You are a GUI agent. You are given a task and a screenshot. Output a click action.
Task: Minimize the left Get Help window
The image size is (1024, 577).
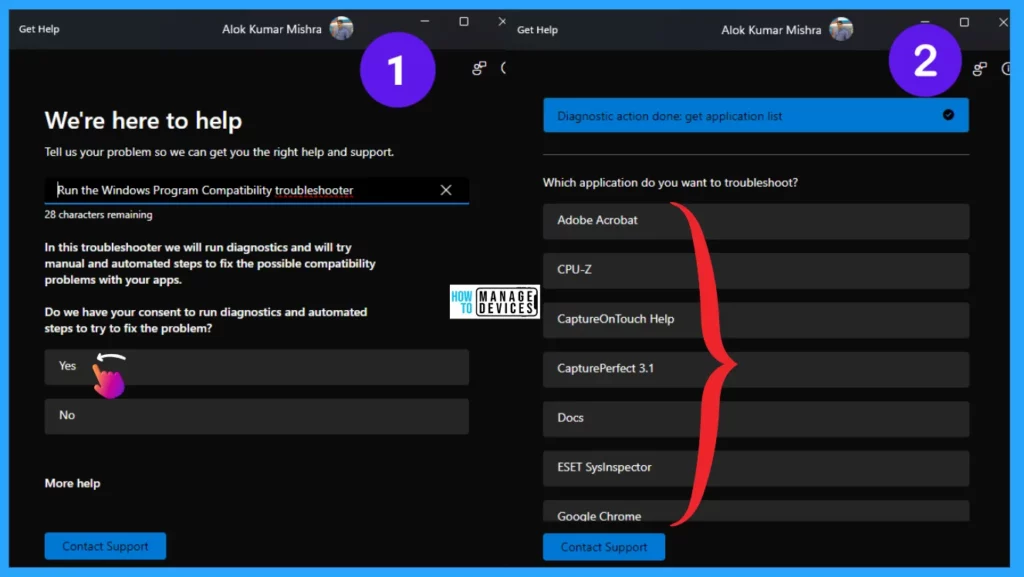click(425, 22)
